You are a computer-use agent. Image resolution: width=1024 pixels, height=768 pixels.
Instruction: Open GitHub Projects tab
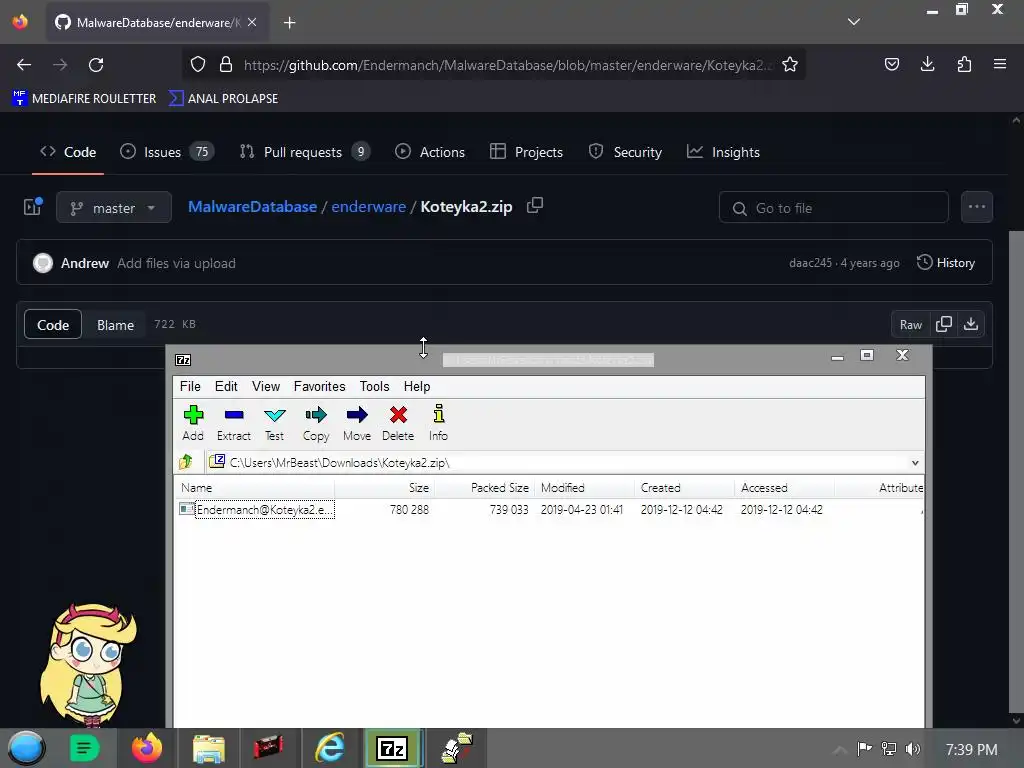tap(526, 152)
